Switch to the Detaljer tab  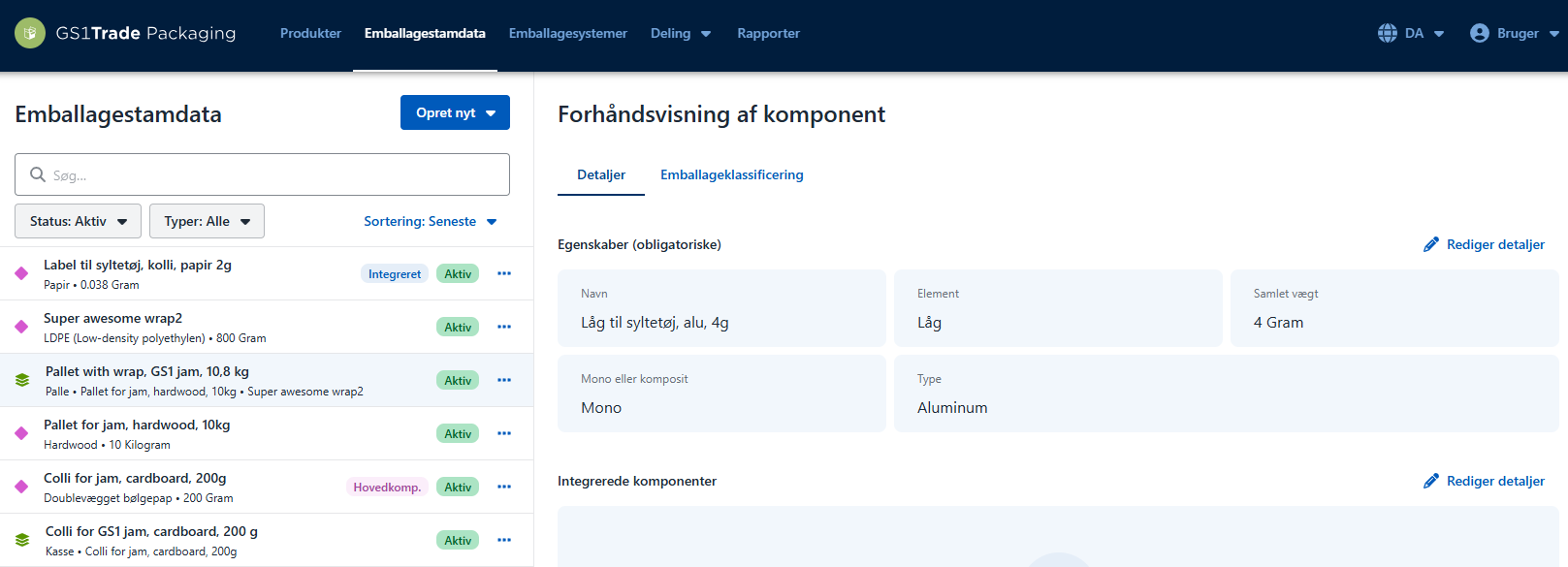click(x=601, y=175)
